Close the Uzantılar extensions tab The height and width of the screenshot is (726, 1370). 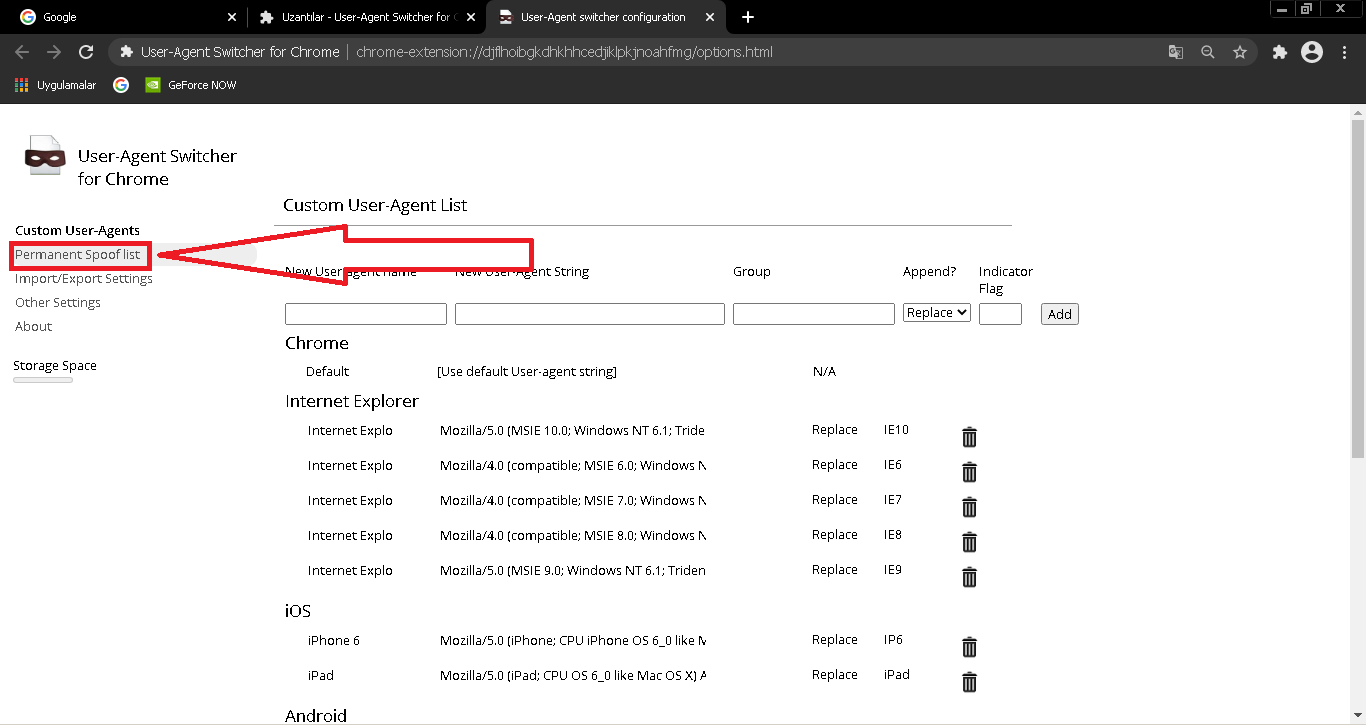coord(471,17)
